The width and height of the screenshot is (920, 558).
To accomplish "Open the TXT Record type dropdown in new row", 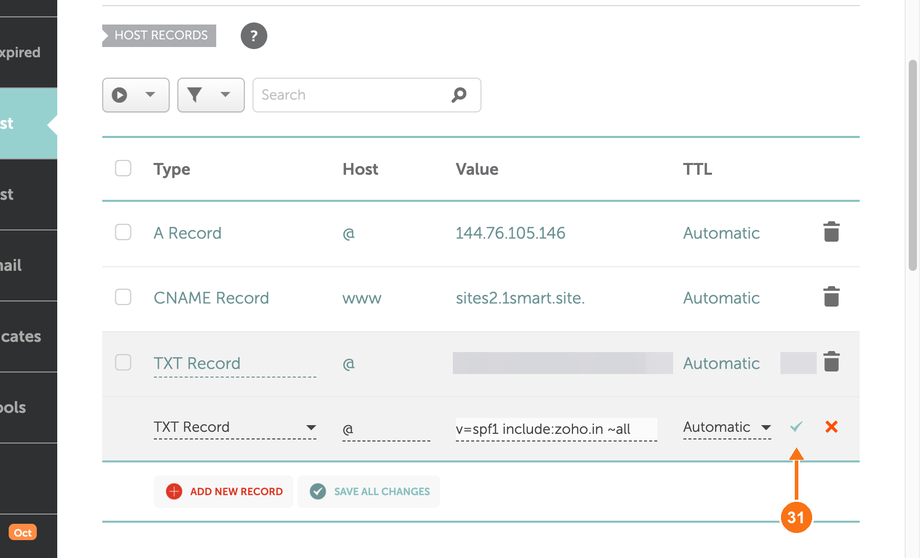I will point(235,427).
